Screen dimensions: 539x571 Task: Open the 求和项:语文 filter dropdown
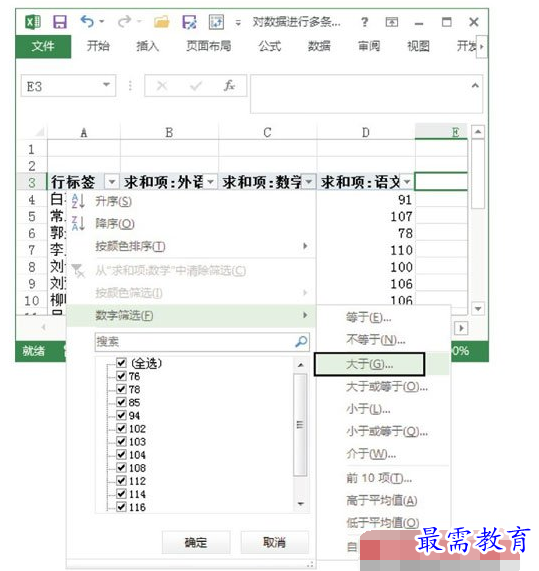tap(407, 181)
